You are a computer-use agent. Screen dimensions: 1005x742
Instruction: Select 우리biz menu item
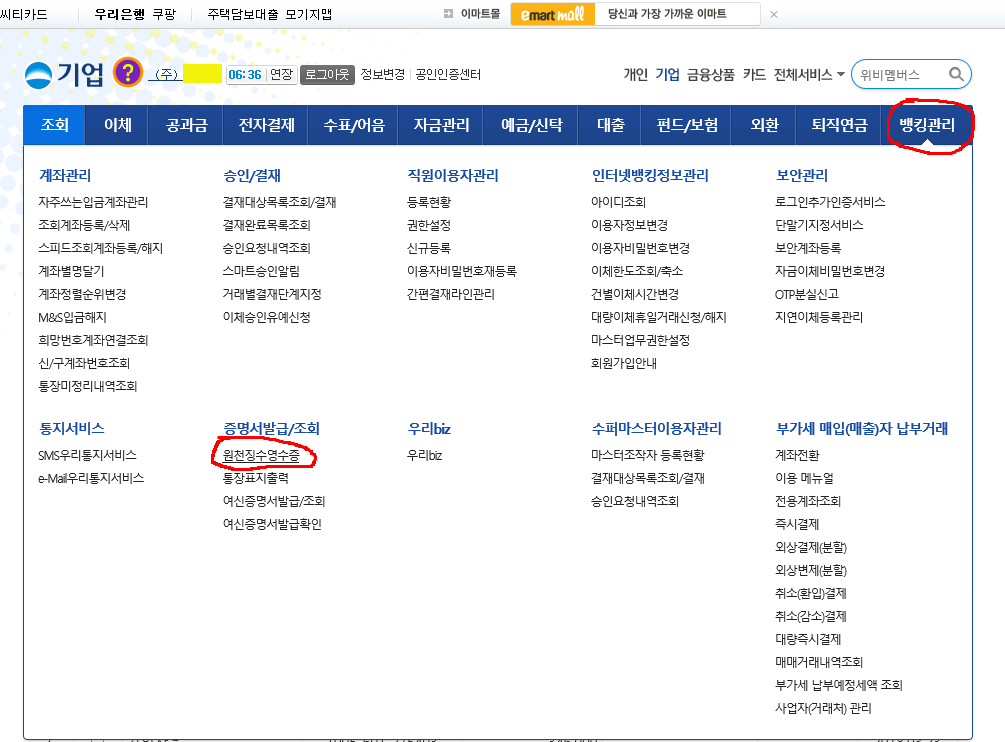424,456
